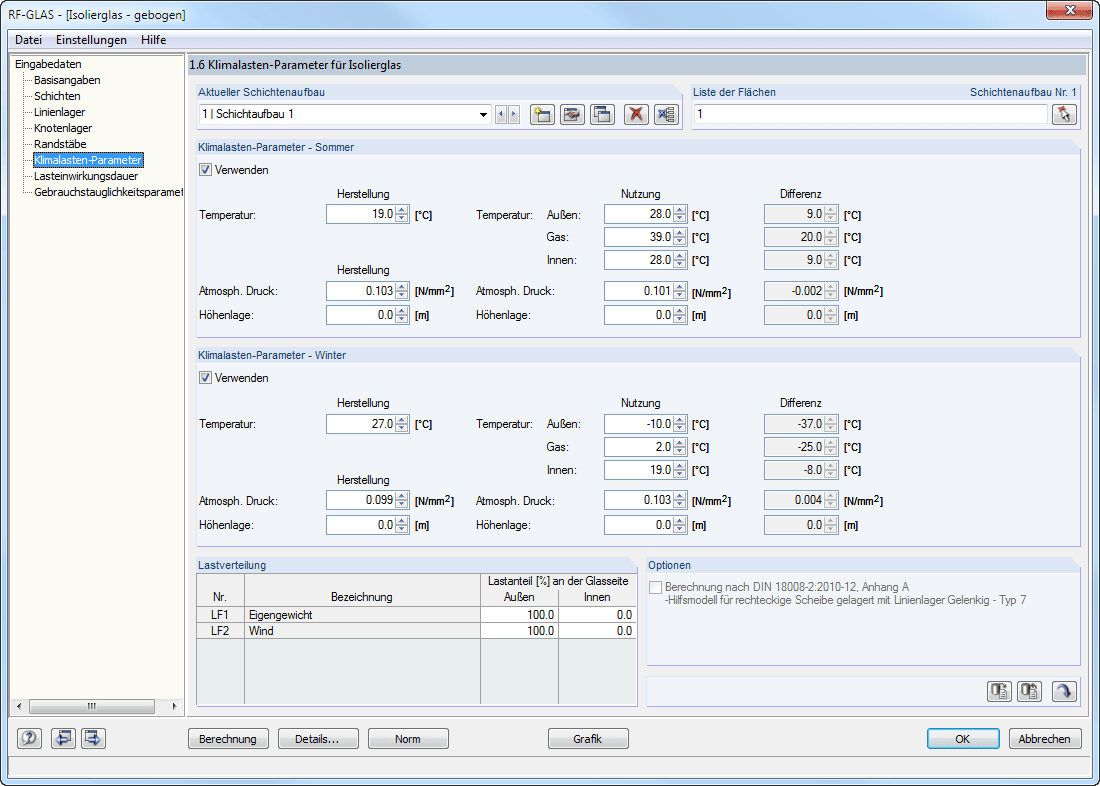Select Lasteinwirkungsdauer in the navigation tree
Viewport: 1100px width, 786px height.
(x=86, y=176)
